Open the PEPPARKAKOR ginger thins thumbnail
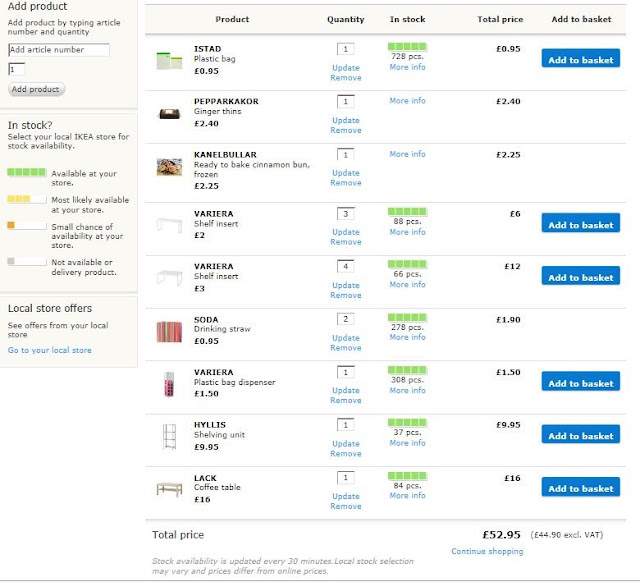Viewport: 640px width, 582px height. point(169,113)
